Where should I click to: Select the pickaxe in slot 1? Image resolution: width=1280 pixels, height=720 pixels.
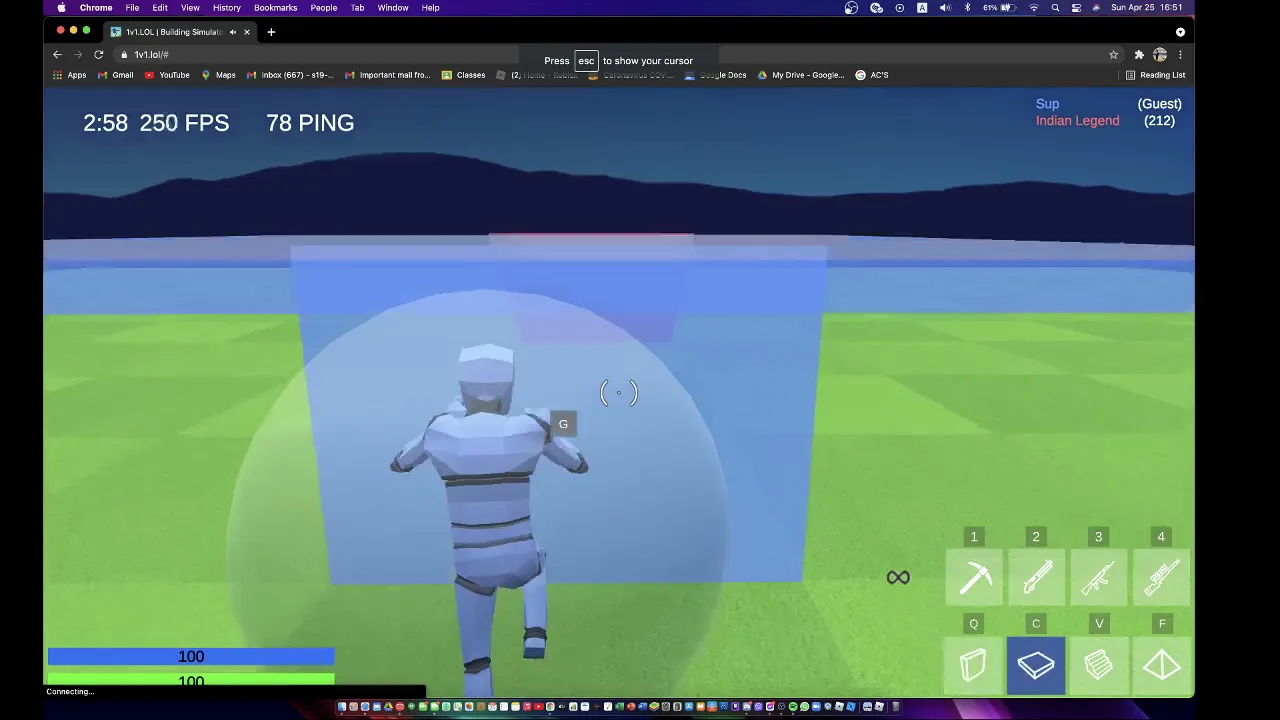click(x=974, y=578)
